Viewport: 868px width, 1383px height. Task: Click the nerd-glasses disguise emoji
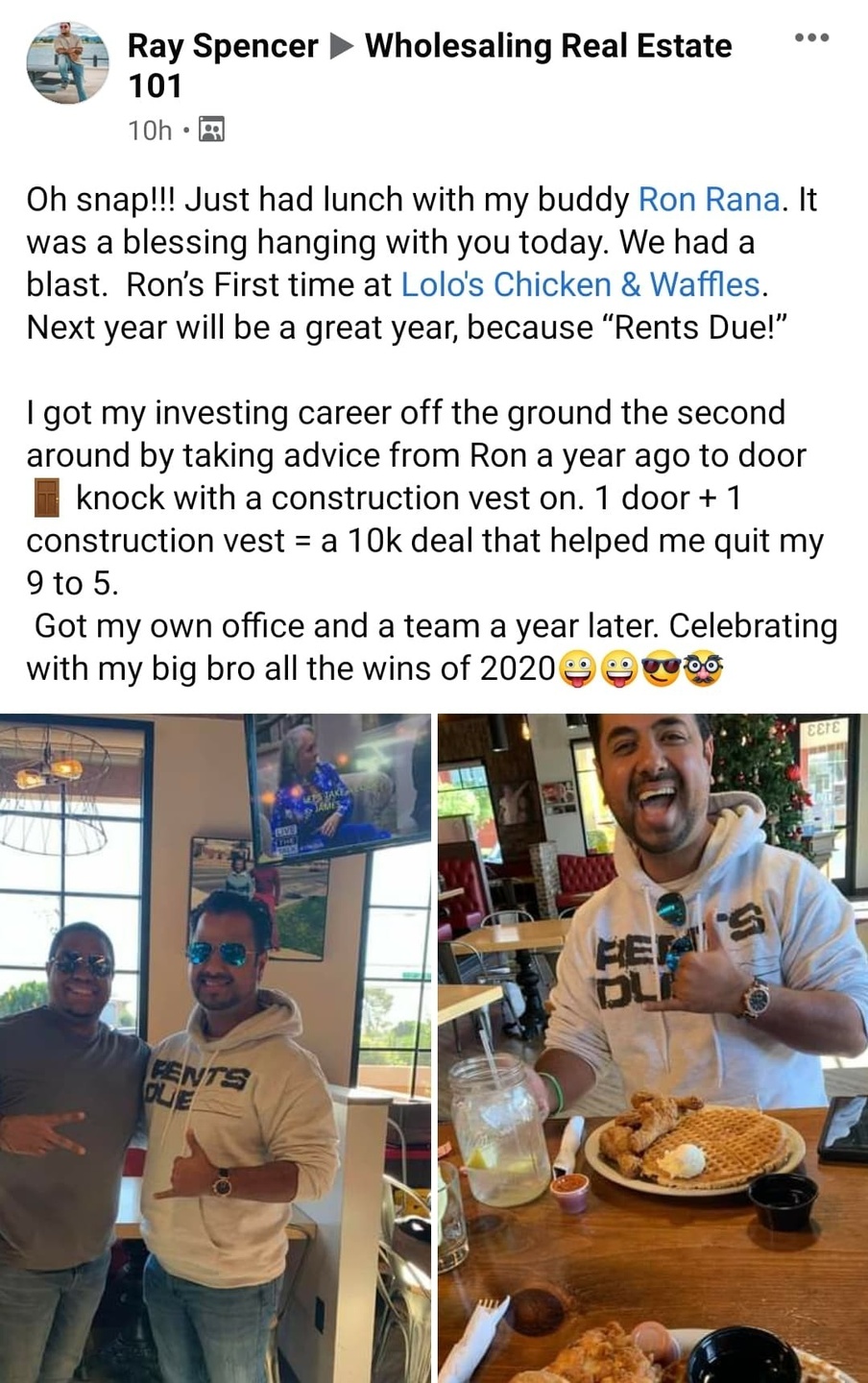[x=703, y=668]
